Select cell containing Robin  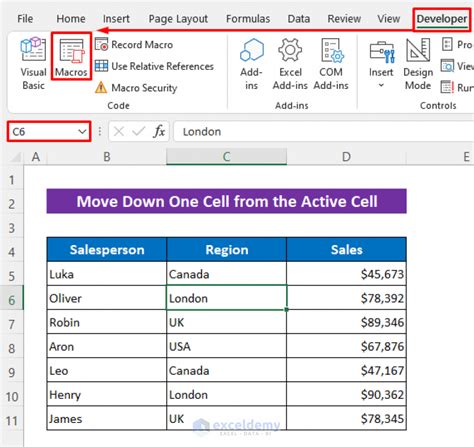coord(107,322)
